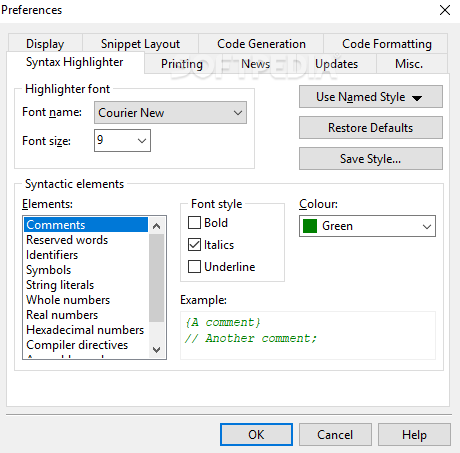Open the Snippet Layout tab

[140, 44]
